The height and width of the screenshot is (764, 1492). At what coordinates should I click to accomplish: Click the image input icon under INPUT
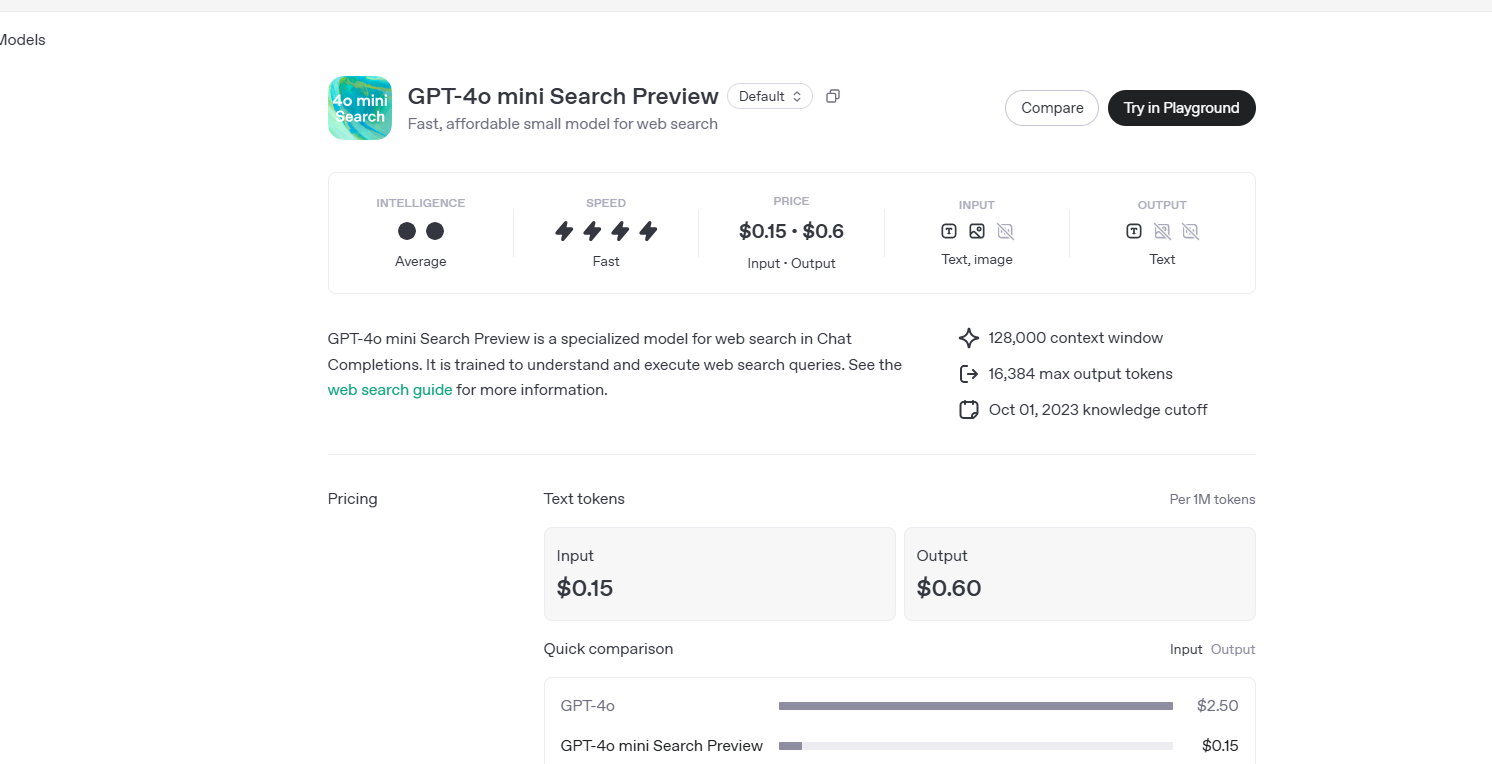click(977, 231)
